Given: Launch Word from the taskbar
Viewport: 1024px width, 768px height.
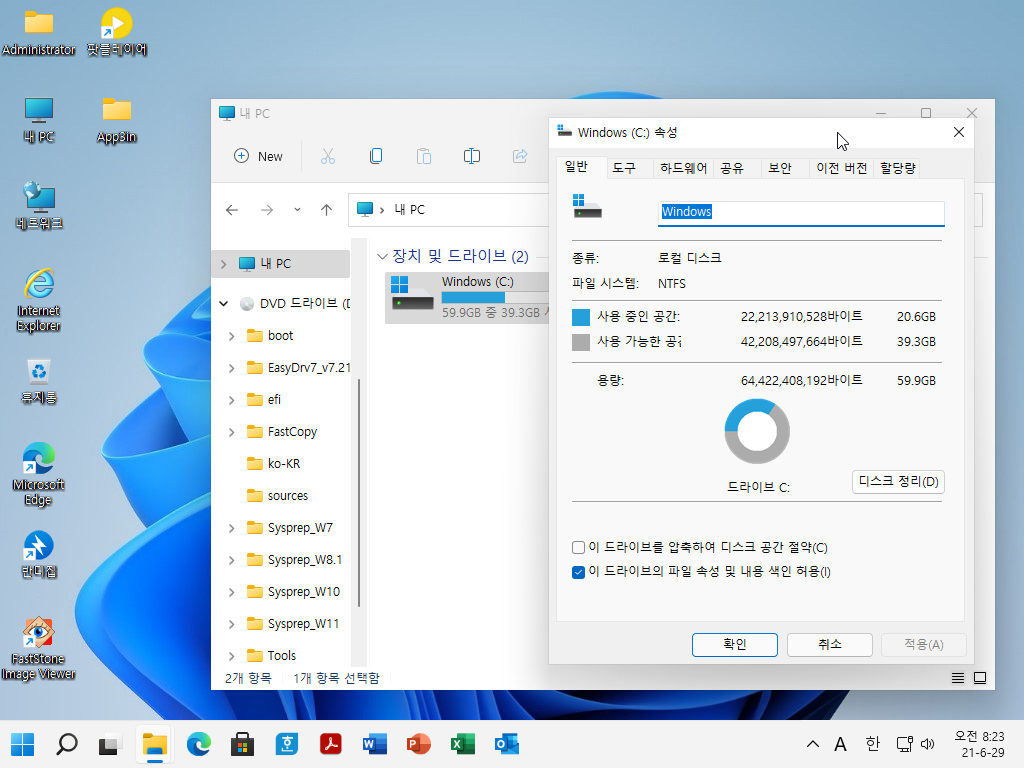Looking at the screenshot, I should 374,744.
